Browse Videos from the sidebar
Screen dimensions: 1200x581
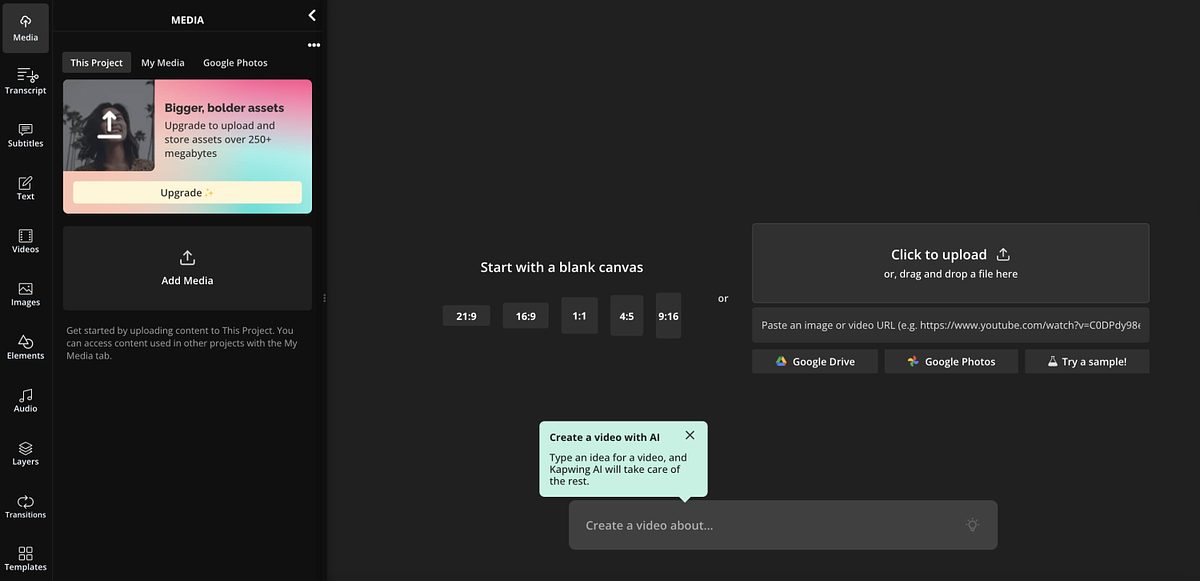(25, 241)
